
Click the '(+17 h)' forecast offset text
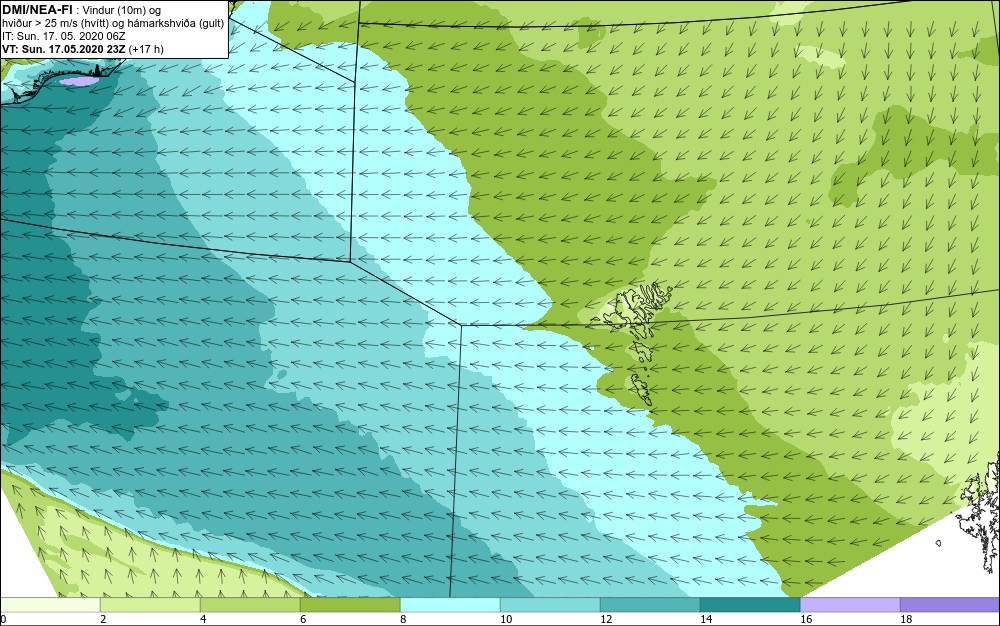pos(146,49)
